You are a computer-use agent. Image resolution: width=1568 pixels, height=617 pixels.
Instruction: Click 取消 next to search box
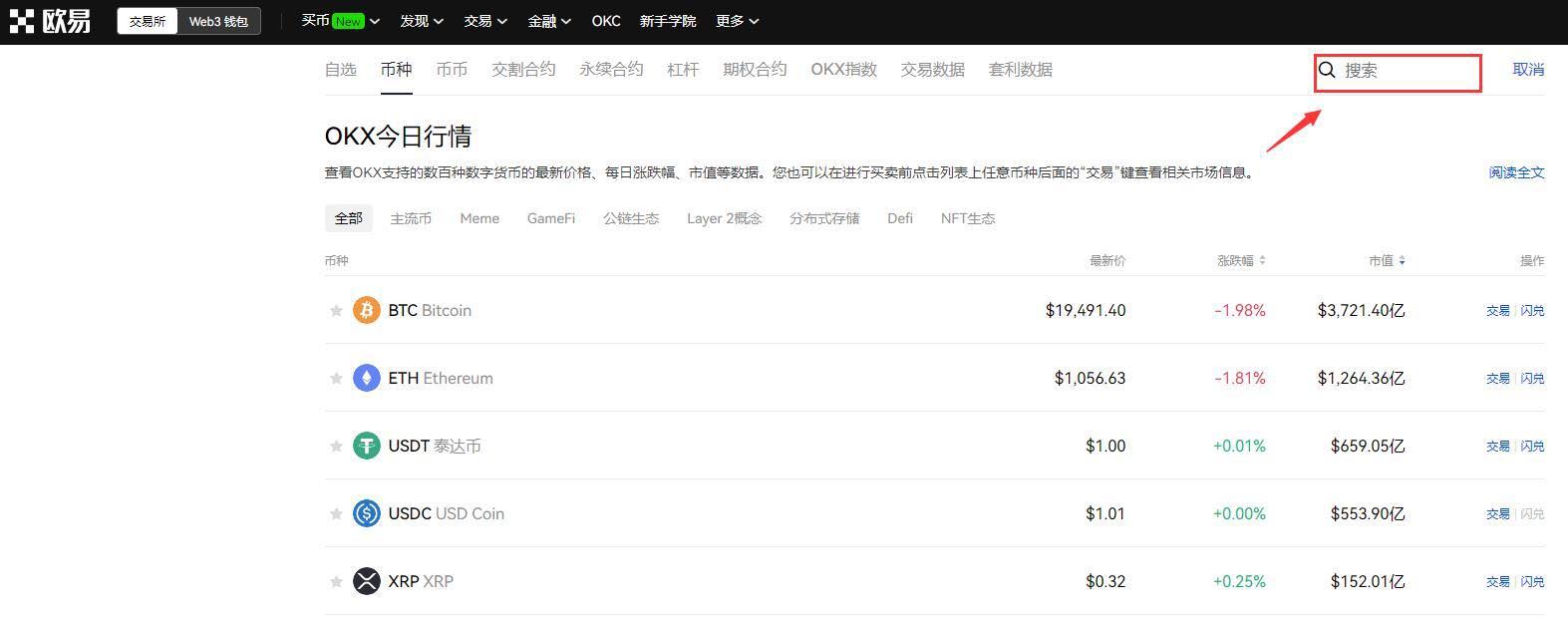pyautogui.click(x=1527, y=70)
